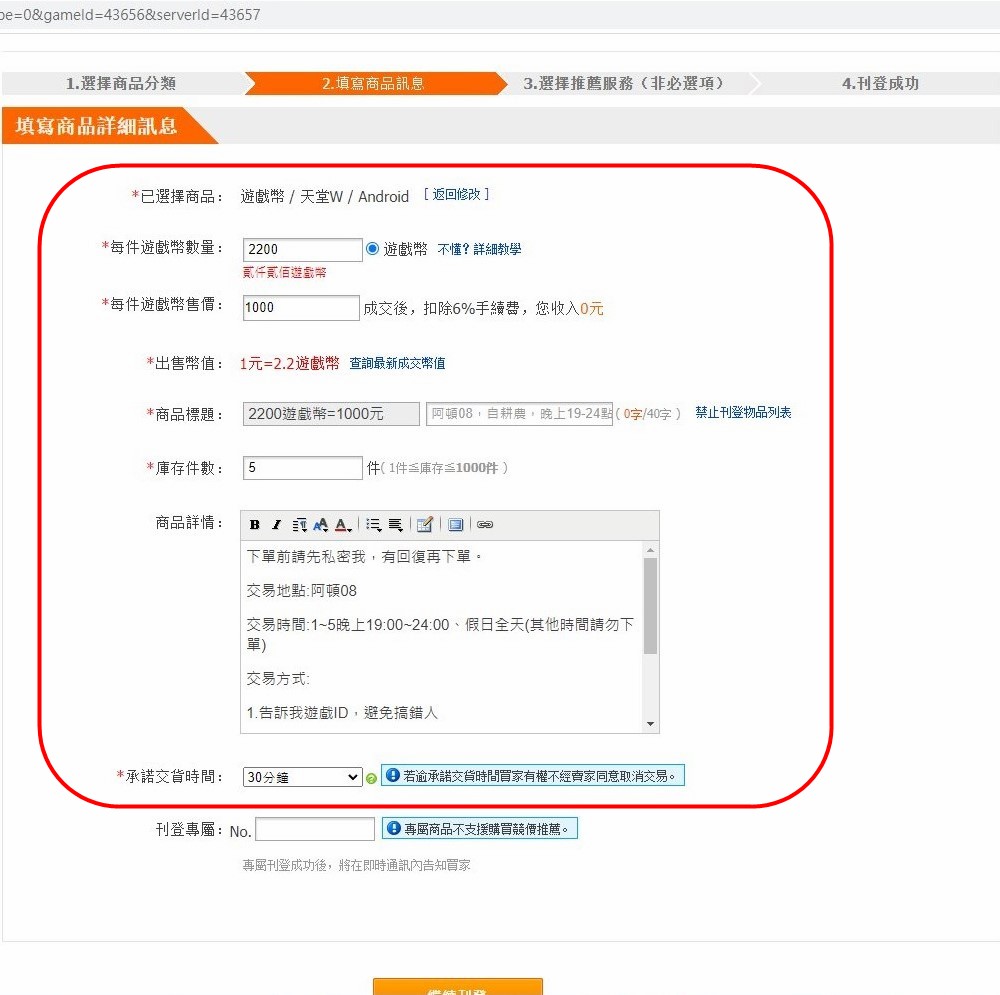The height and width of the screenshot is (995, 1000).
Task: Open 查詢最新成交幣值 link
Action: 397,364
